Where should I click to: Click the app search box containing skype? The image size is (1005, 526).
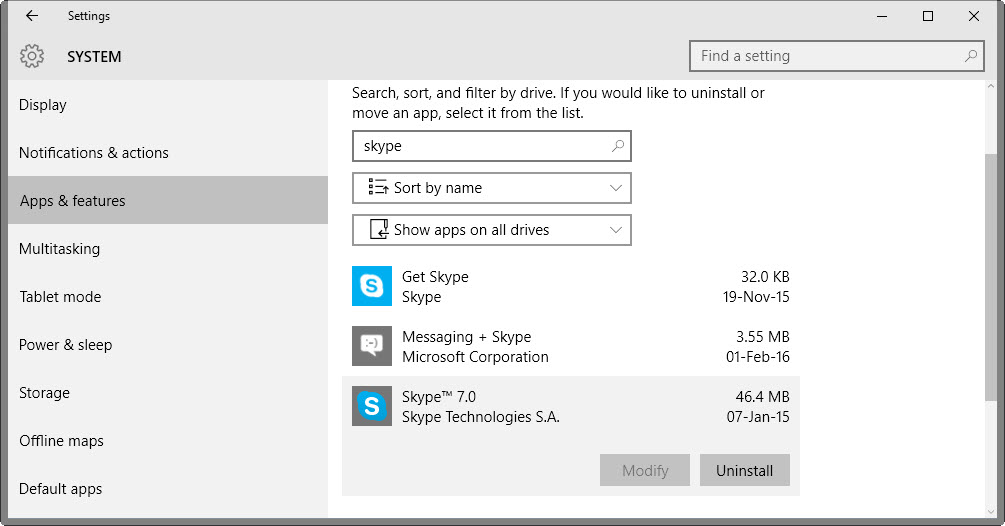pos(492,146)
